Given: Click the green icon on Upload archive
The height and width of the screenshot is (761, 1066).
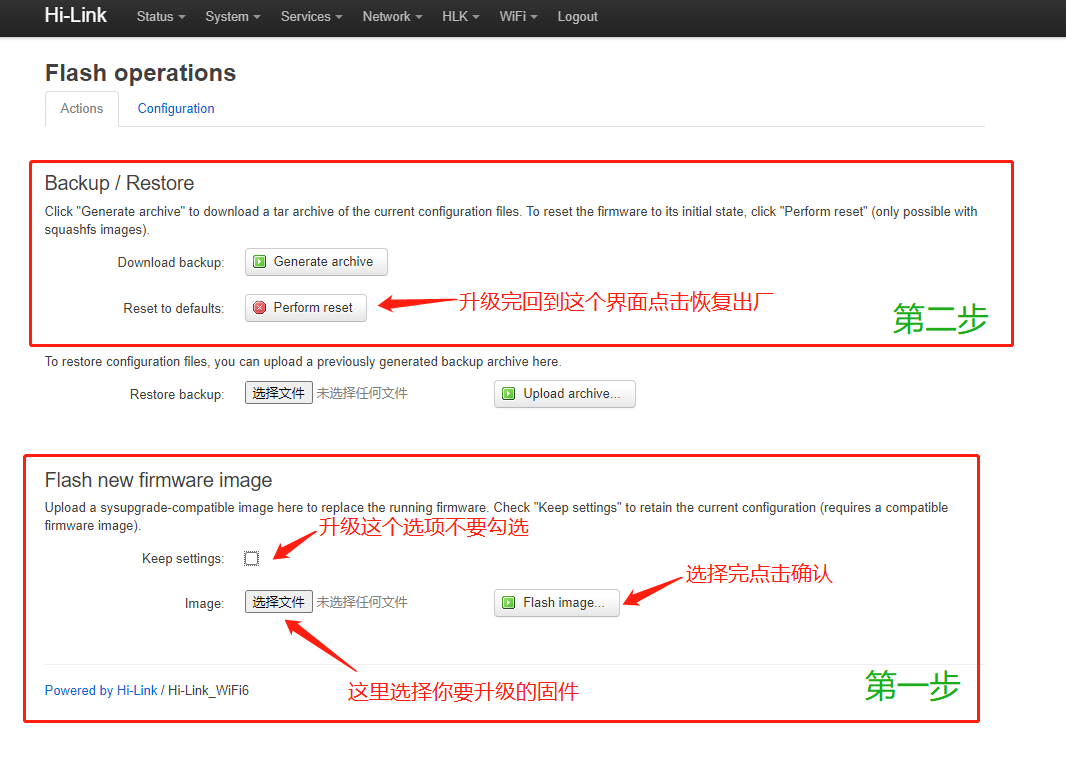Looking at the screenshot, I should pyautogui.click(x=509, y=394).
